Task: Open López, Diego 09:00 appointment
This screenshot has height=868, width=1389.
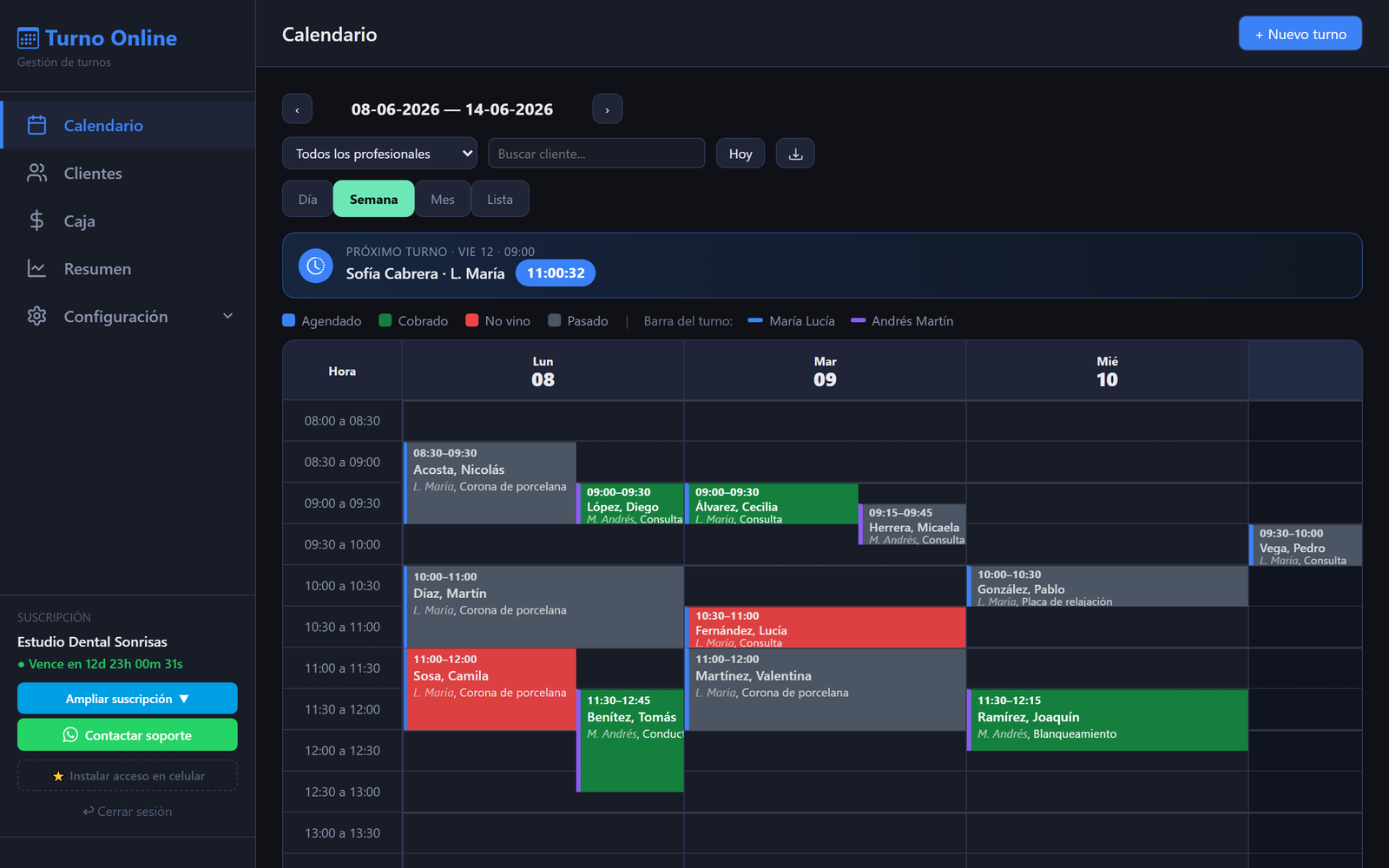Action: click(631, 503)
